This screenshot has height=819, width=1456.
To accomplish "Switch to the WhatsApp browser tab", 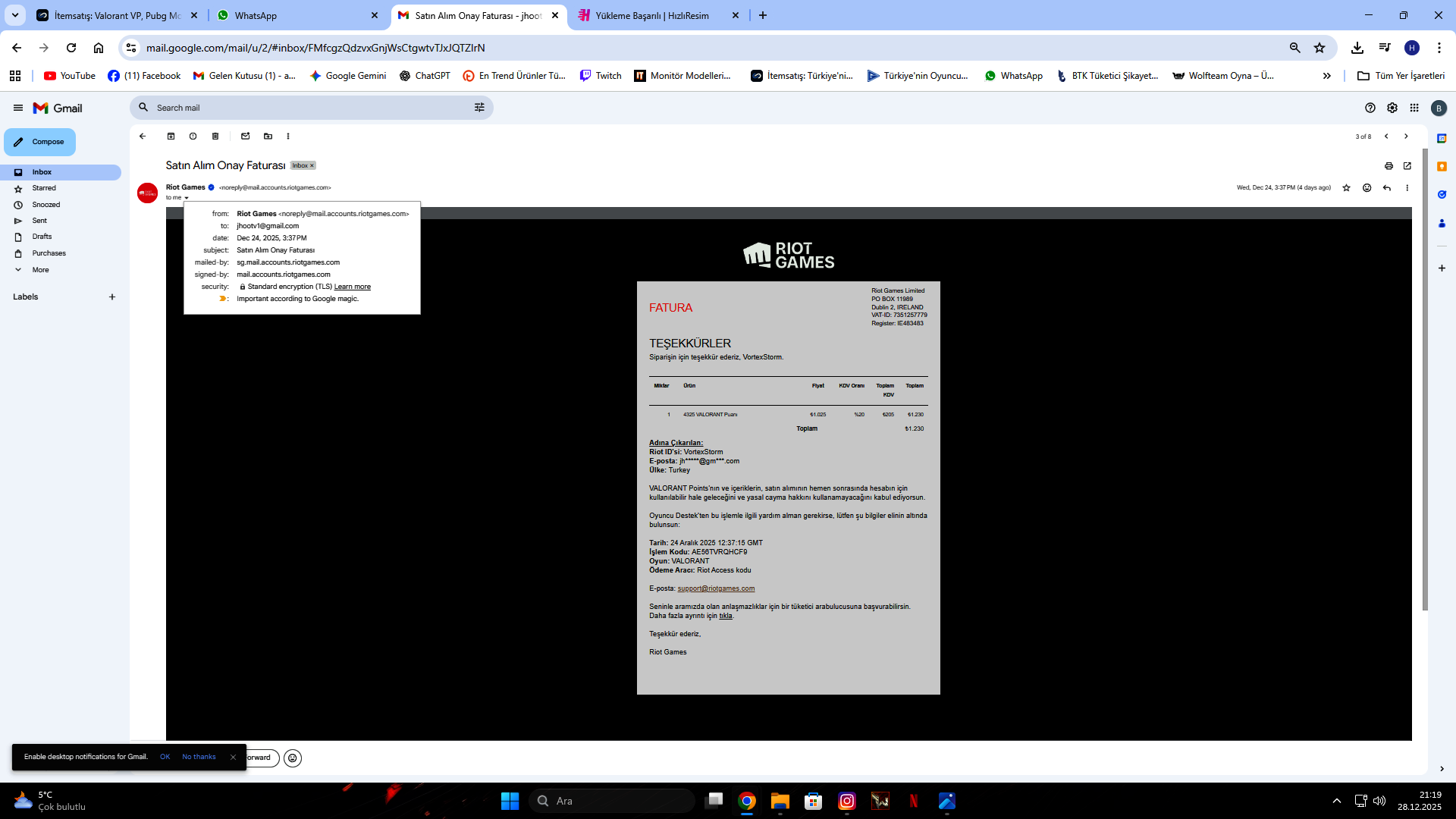I will (297, 15).
